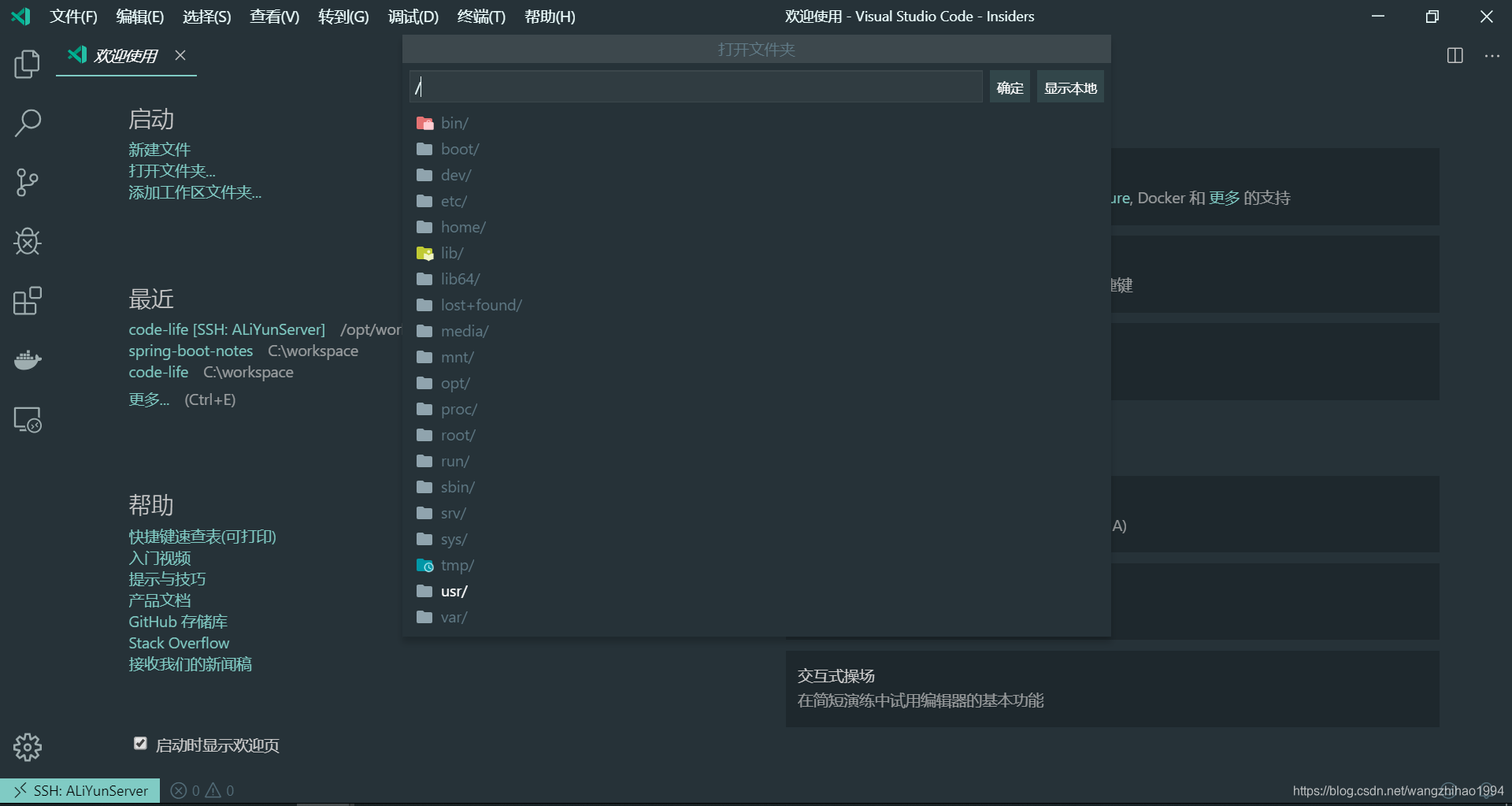Click the 接收我们的新闻稿 link
The image size is (1512, 806).
coord(191,664)
